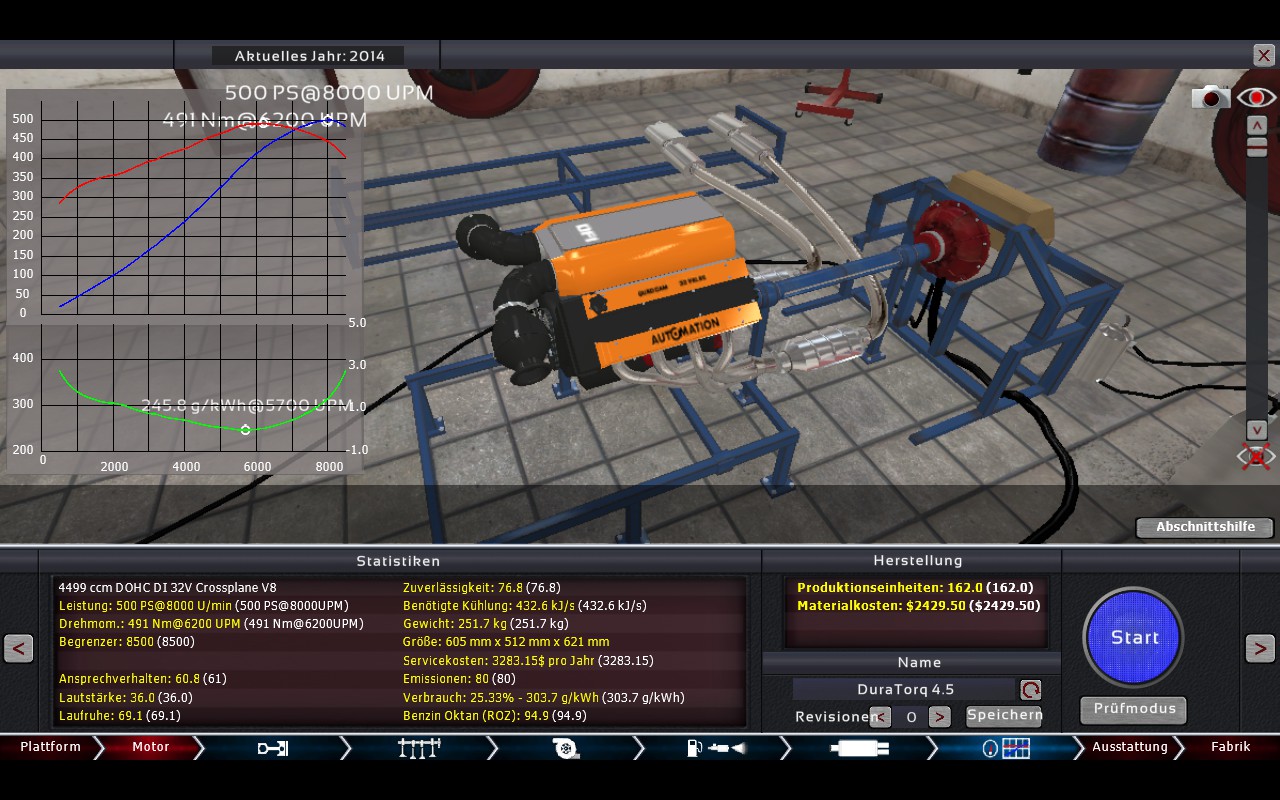Open the valvetrain top end tab icon
Viewport: 1280px width, 800px height.
pyautogui.click(x=419, y=747)
